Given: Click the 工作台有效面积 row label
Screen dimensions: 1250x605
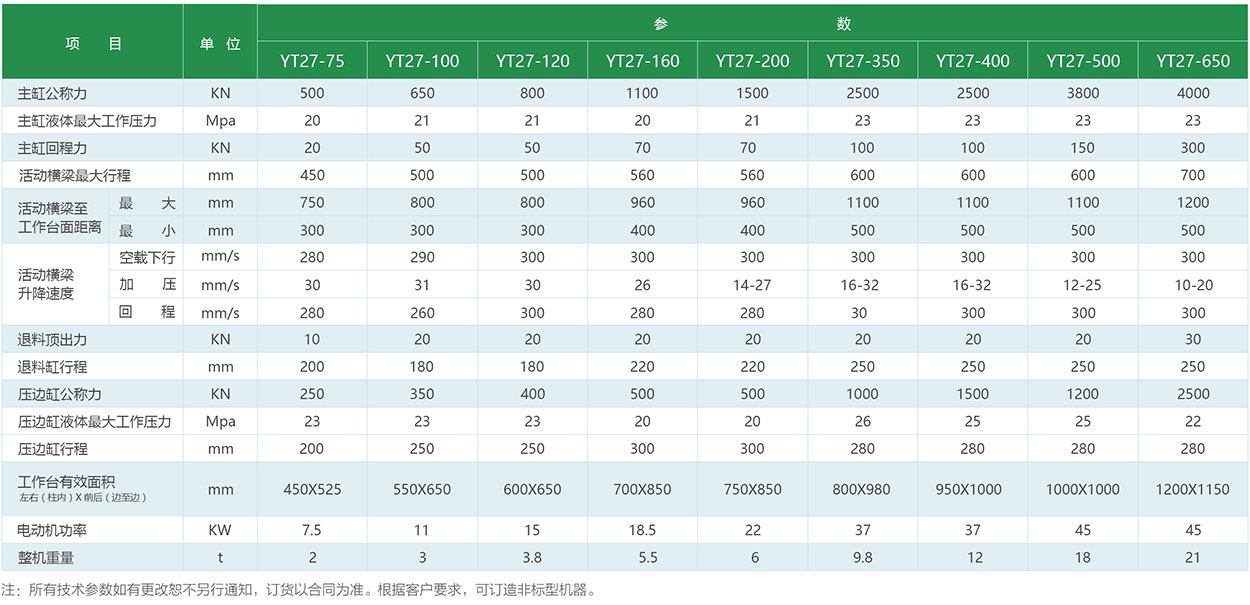Looking at the screenshot, I should (67, 482).
